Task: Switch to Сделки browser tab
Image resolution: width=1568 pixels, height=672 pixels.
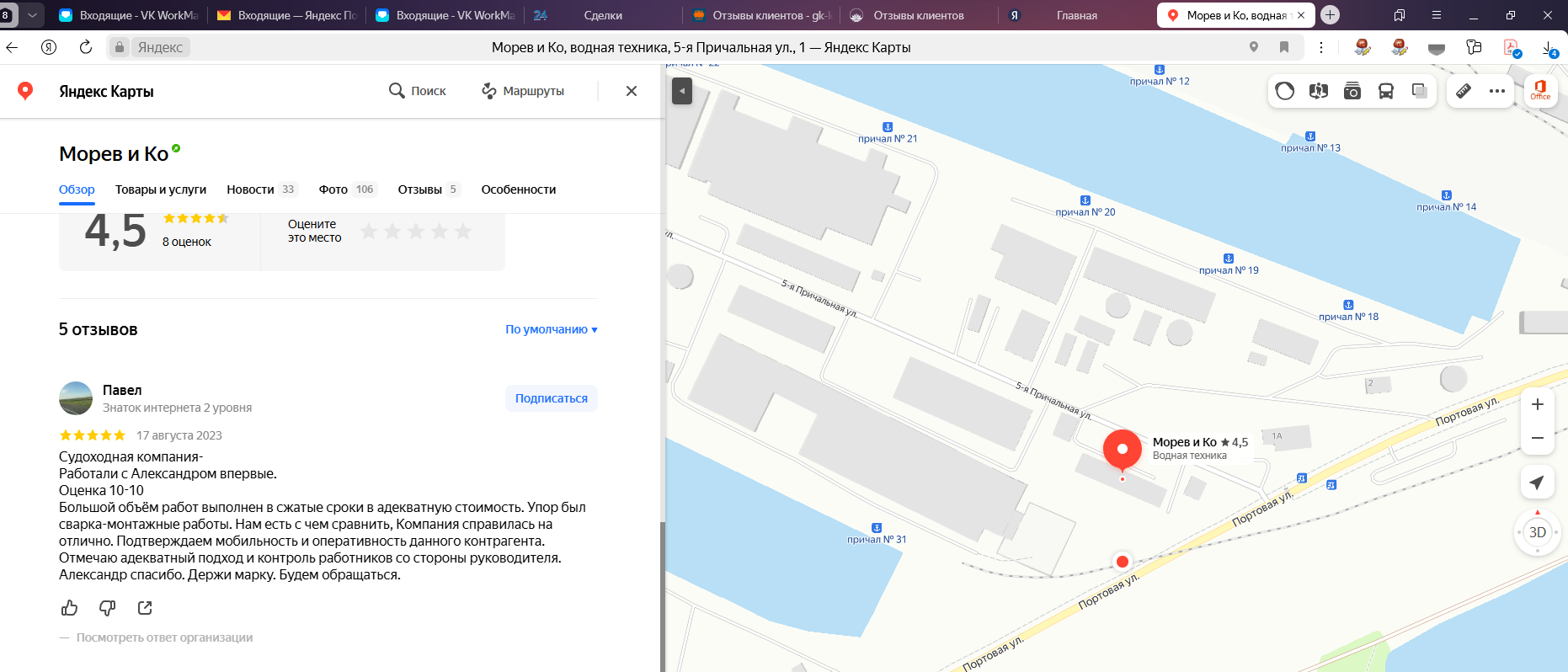Action: tap(603, 15)
